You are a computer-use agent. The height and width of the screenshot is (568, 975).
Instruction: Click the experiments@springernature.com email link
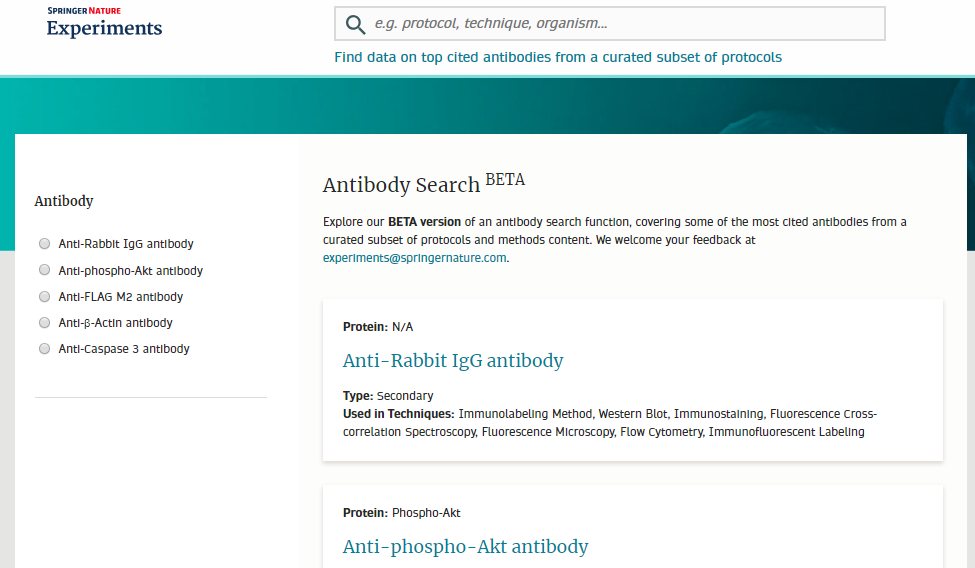(415, 258)
